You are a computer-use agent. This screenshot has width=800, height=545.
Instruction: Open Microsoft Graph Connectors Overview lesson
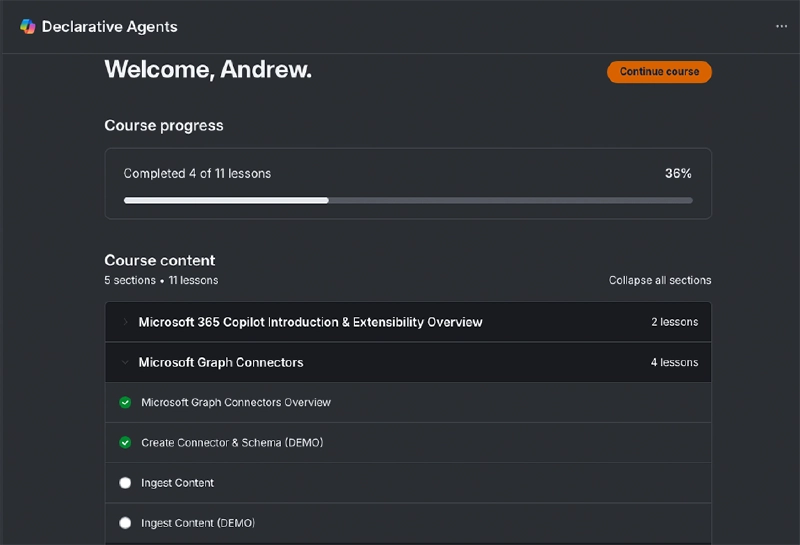pyautogui.click(x=236, y=402)
